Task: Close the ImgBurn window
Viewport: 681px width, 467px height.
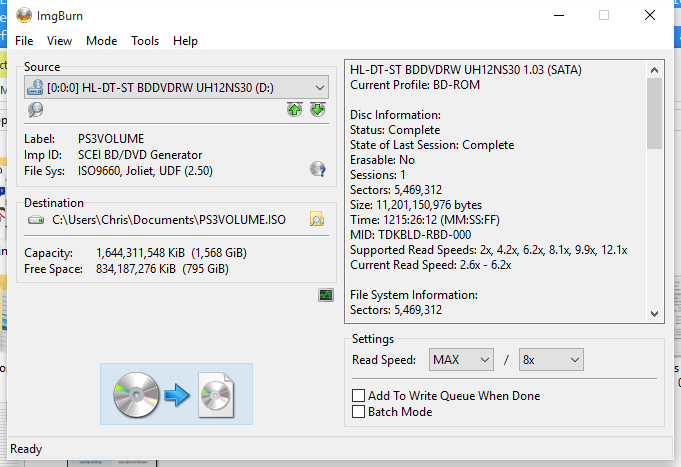Action: [x=650, y=16]
